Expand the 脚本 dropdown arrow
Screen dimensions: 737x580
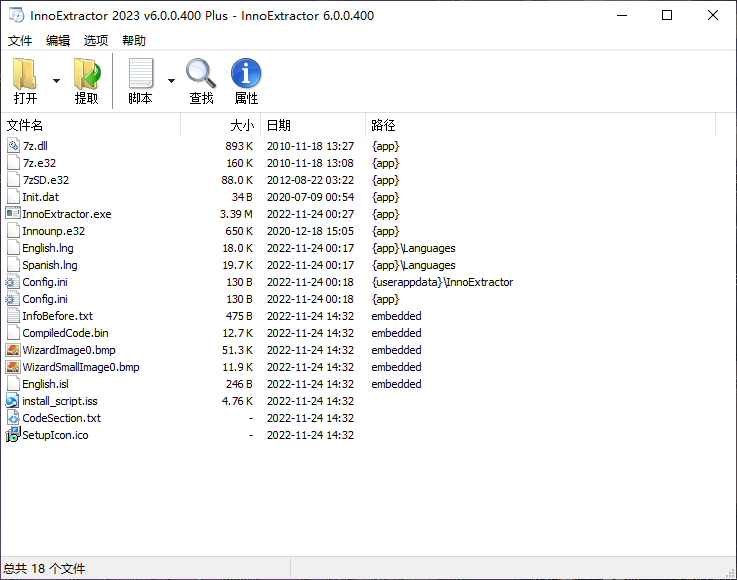point(172,81)
